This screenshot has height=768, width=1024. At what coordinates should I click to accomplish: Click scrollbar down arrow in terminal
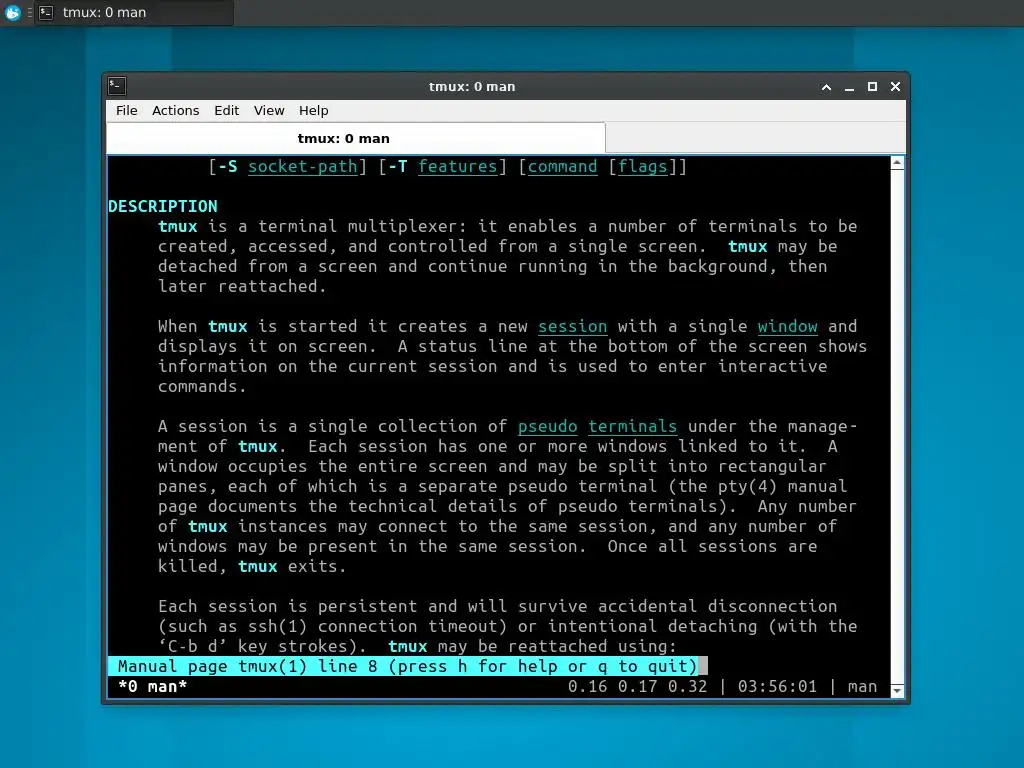pyautogui.click(x=897, y=690)
